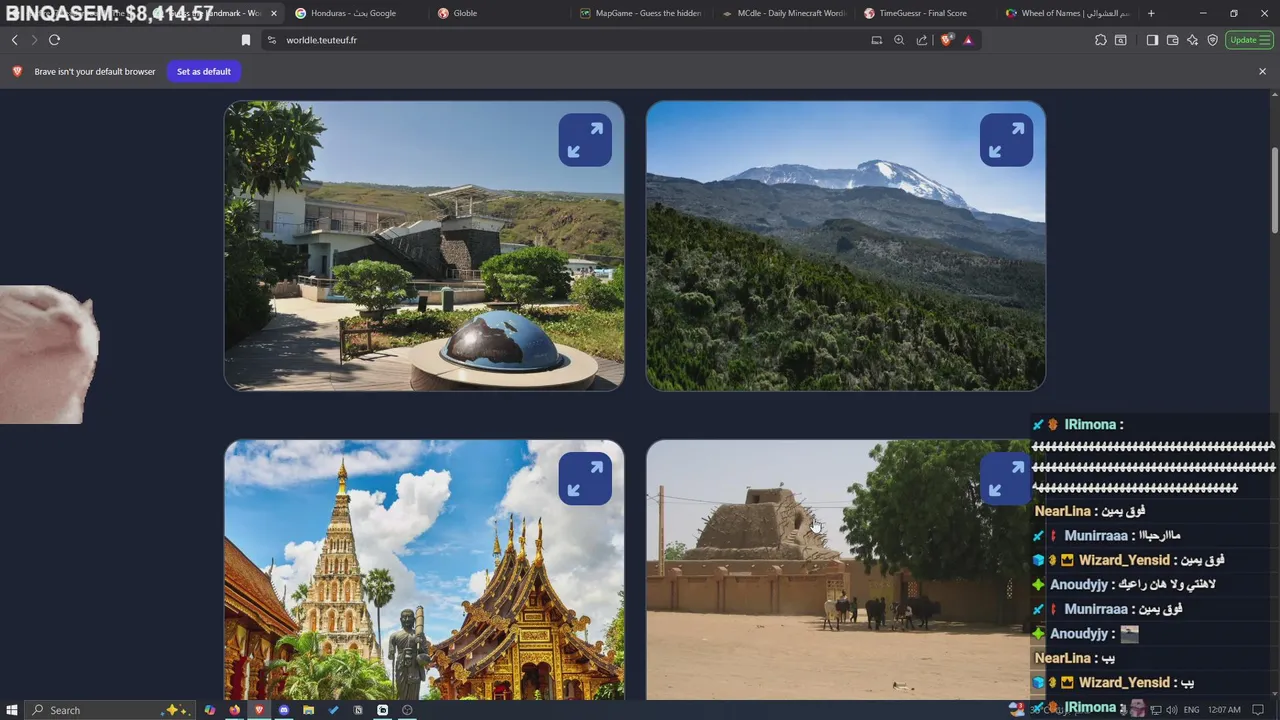
Task: Open the browser main menu
Action: pos(1267,40)
